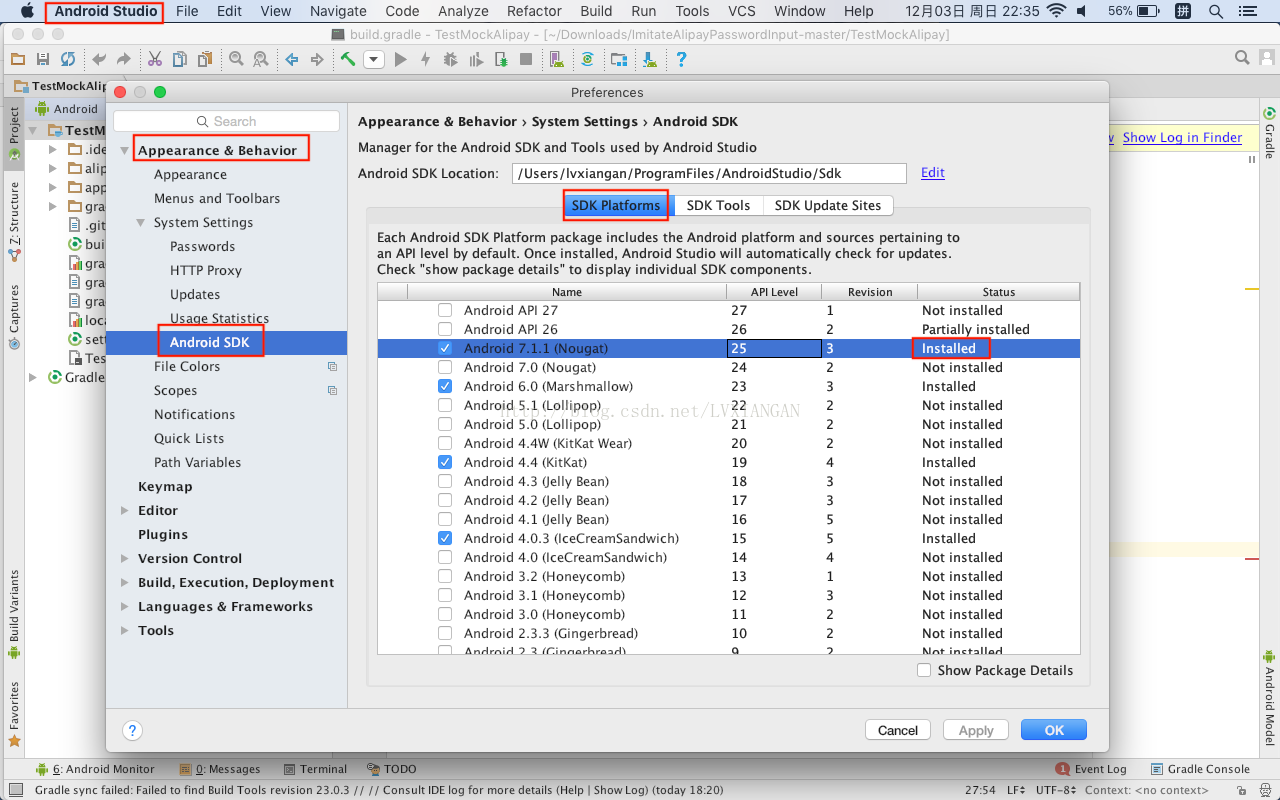The image size is (1280, 800).
Task: Open the Navigate menu
Action: coord(338,11)
